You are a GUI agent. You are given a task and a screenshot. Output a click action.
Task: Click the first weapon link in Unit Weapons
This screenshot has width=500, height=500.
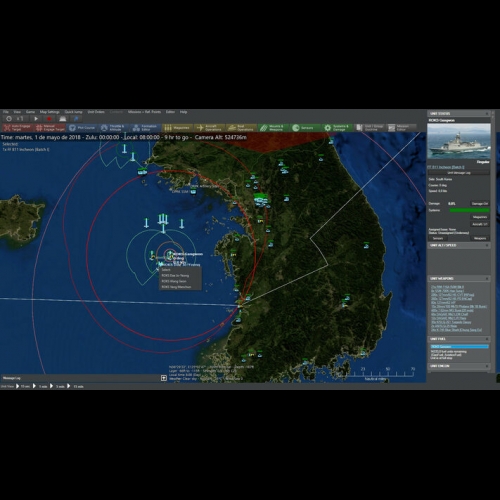click(447, 287)
